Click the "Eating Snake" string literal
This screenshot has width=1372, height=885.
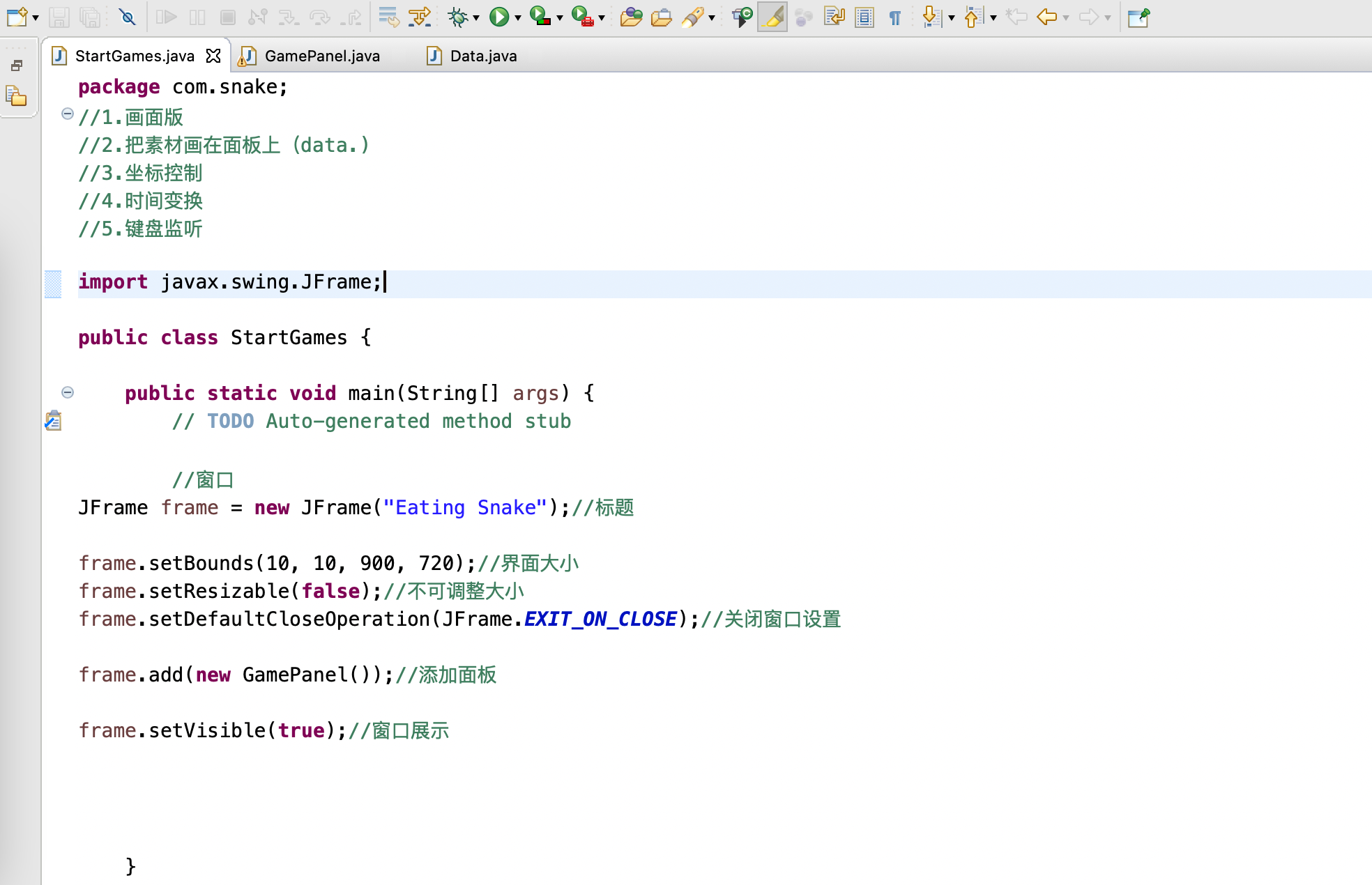click(x=465, y=507)
